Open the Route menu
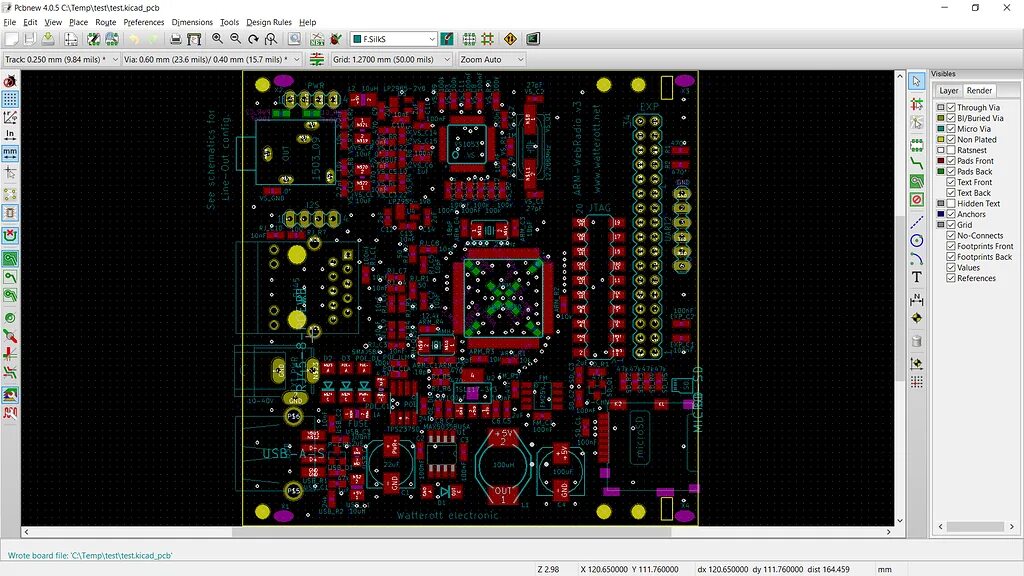 [x=105, y=22]
